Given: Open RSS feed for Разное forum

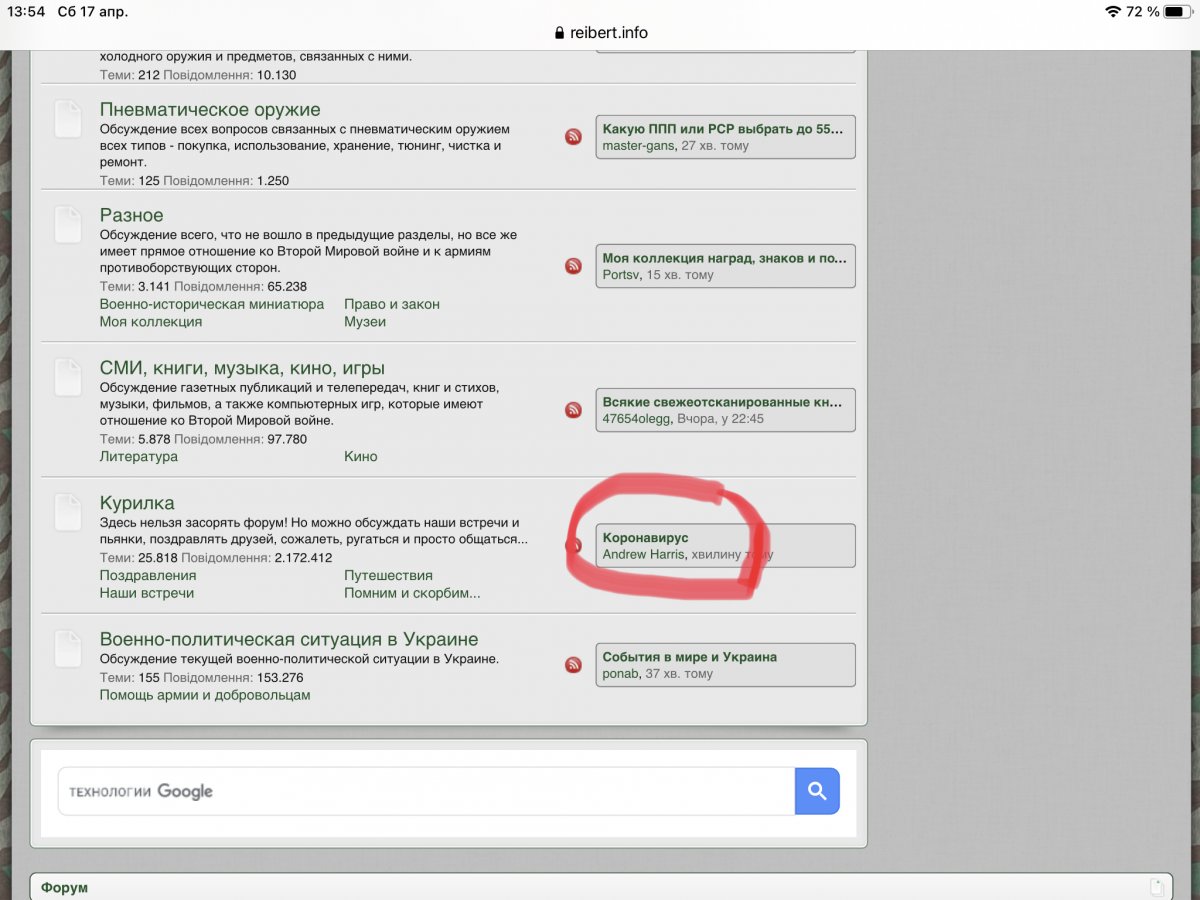Looking at the screenshot, I should pos(573,266).
